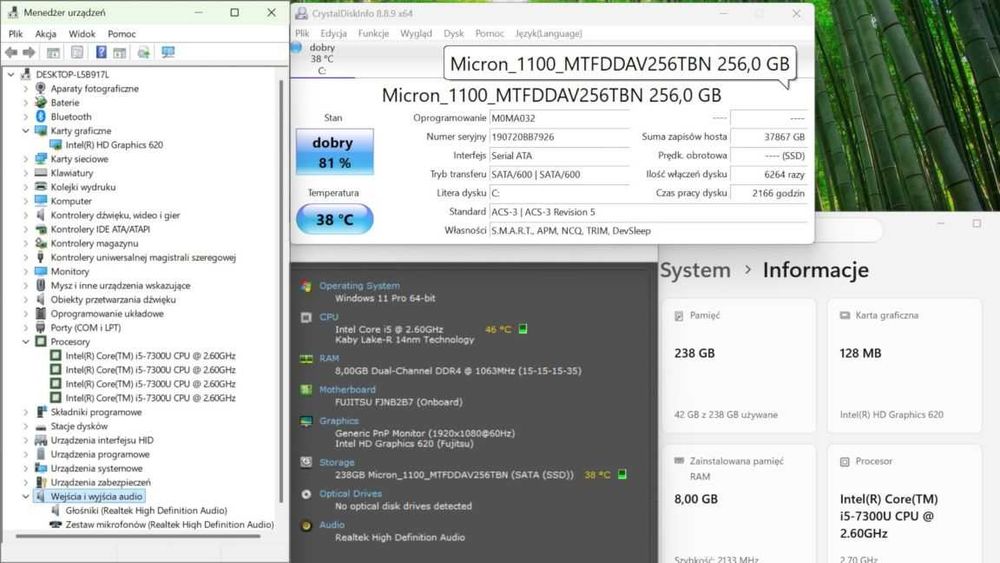Expand the Monitory category
Viewport: 1000px width, 563px height.
[26, 271]
